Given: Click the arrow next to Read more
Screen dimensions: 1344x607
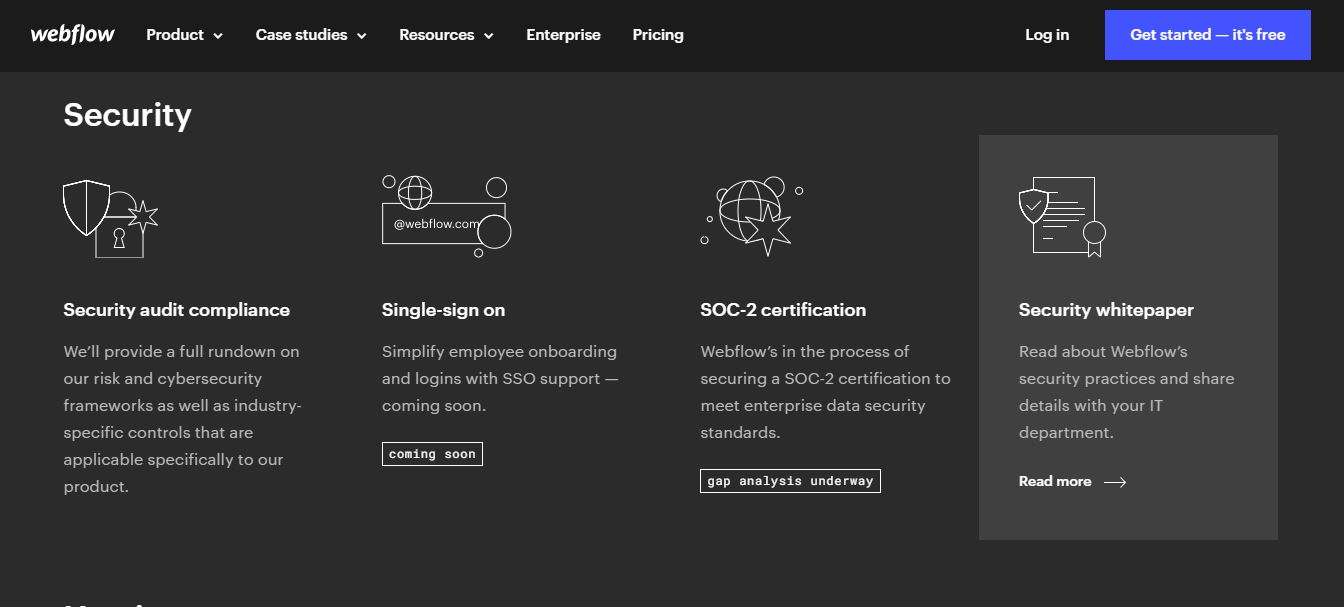Looking at the screenshot, I should point(1115,482).
